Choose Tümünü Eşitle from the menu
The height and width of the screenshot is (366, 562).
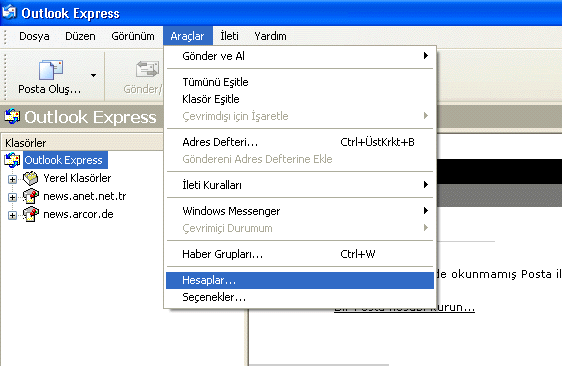coord(300,82)
